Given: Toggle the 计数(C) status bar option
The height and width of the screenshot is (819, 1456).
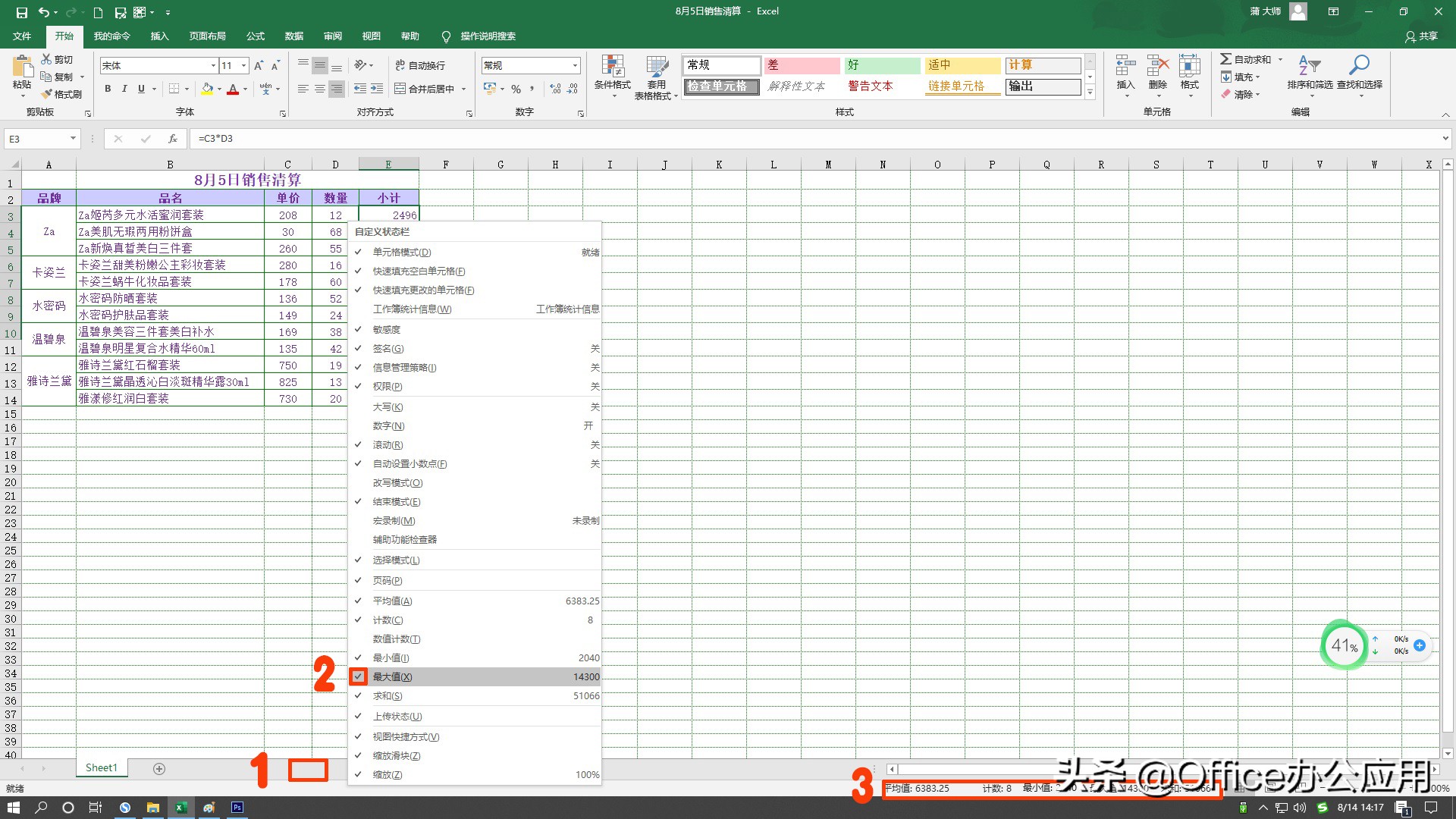Looking at the screenshot, I should [475, 620].
